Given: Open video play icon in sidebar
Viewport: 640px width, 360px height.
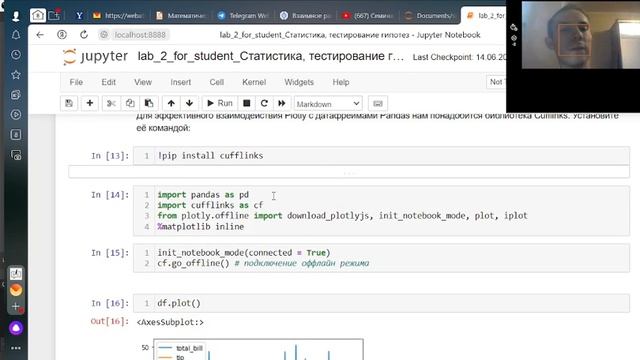Looking at the screenshot, I should (16, 115).
